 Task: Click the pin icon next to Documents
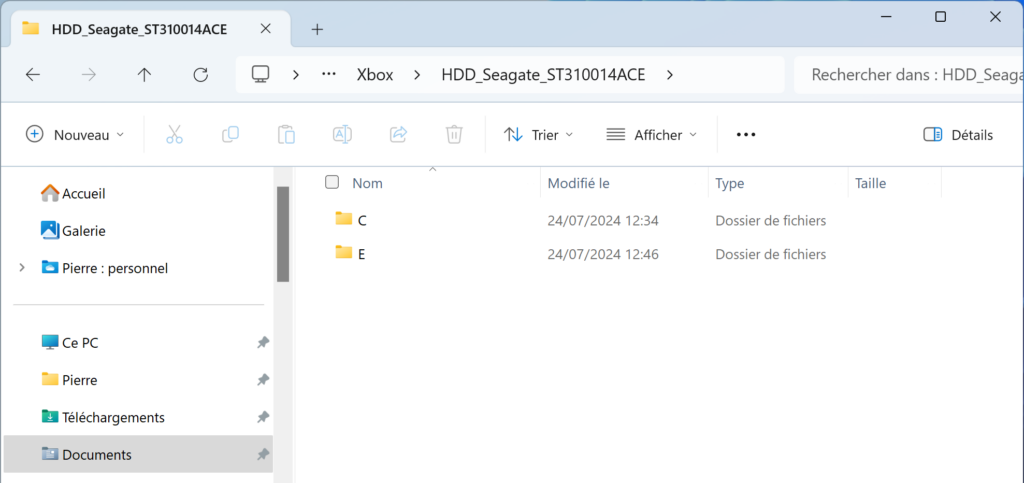(x=263, y=454)
